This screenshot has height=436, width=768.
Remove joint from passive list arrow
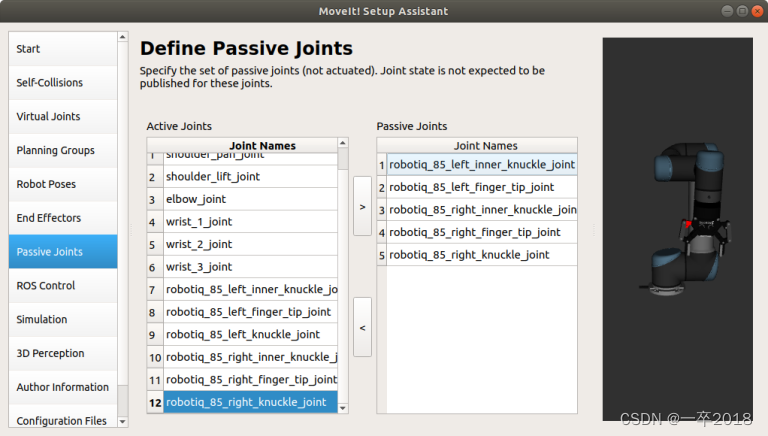click(x=362, y=327)
